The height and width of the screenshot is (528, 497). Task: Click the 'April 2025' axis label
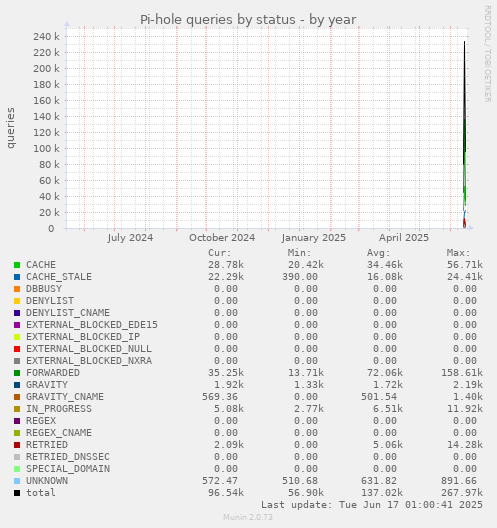(x=404, y=238)
